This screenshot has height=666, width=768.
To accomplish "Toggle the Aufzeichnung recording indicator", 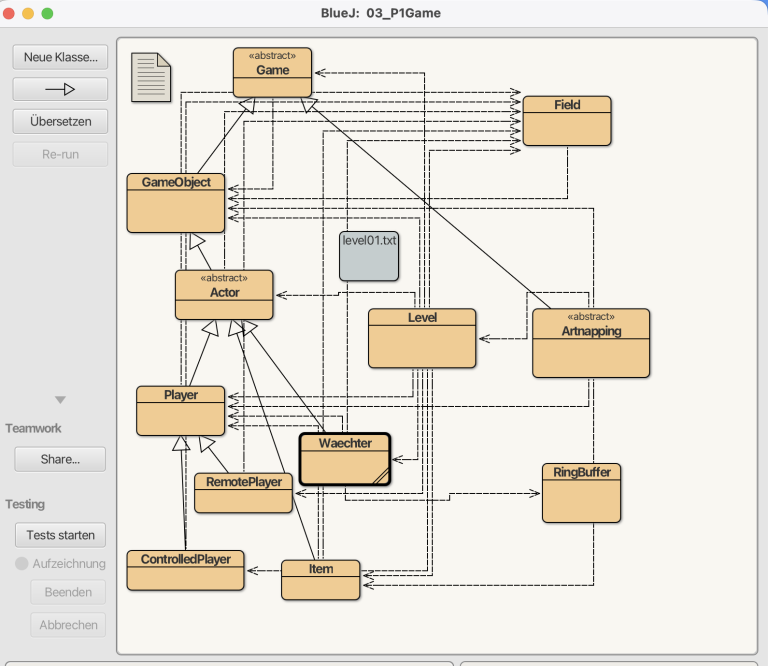I will 22,564.
